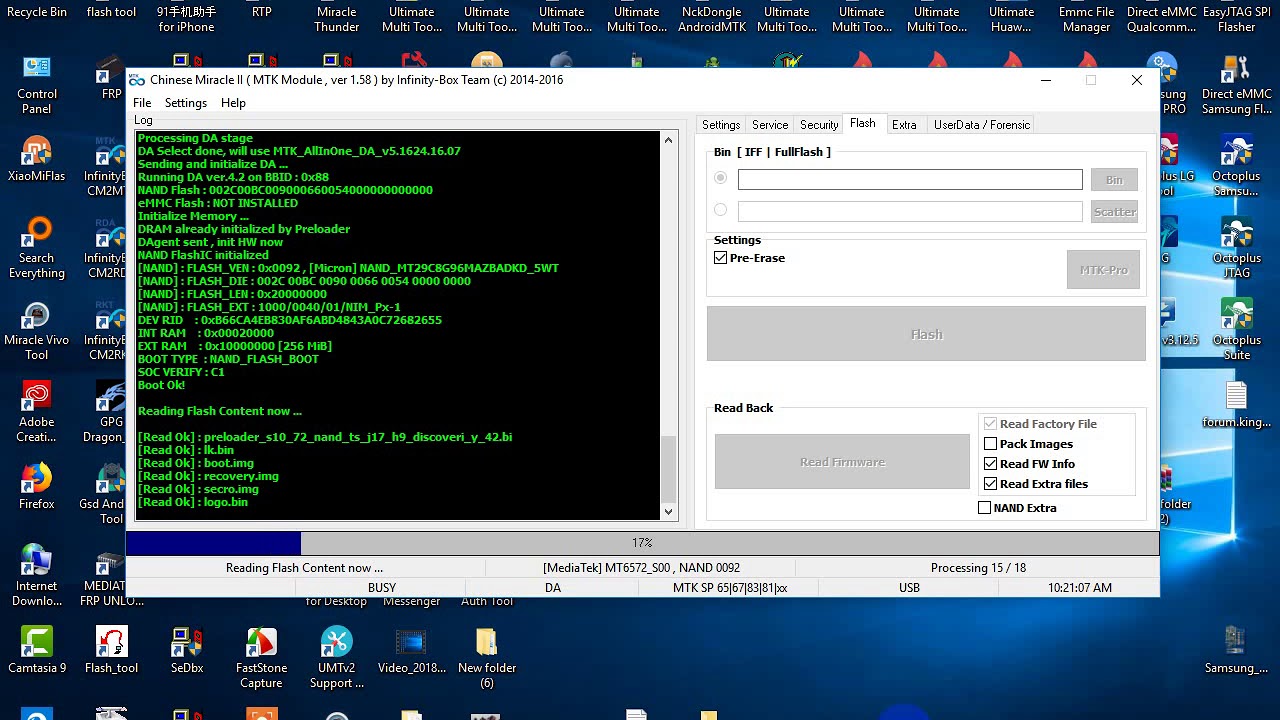Click '[Read Ok] : logo.bin' log line

[x=192, y=502]
